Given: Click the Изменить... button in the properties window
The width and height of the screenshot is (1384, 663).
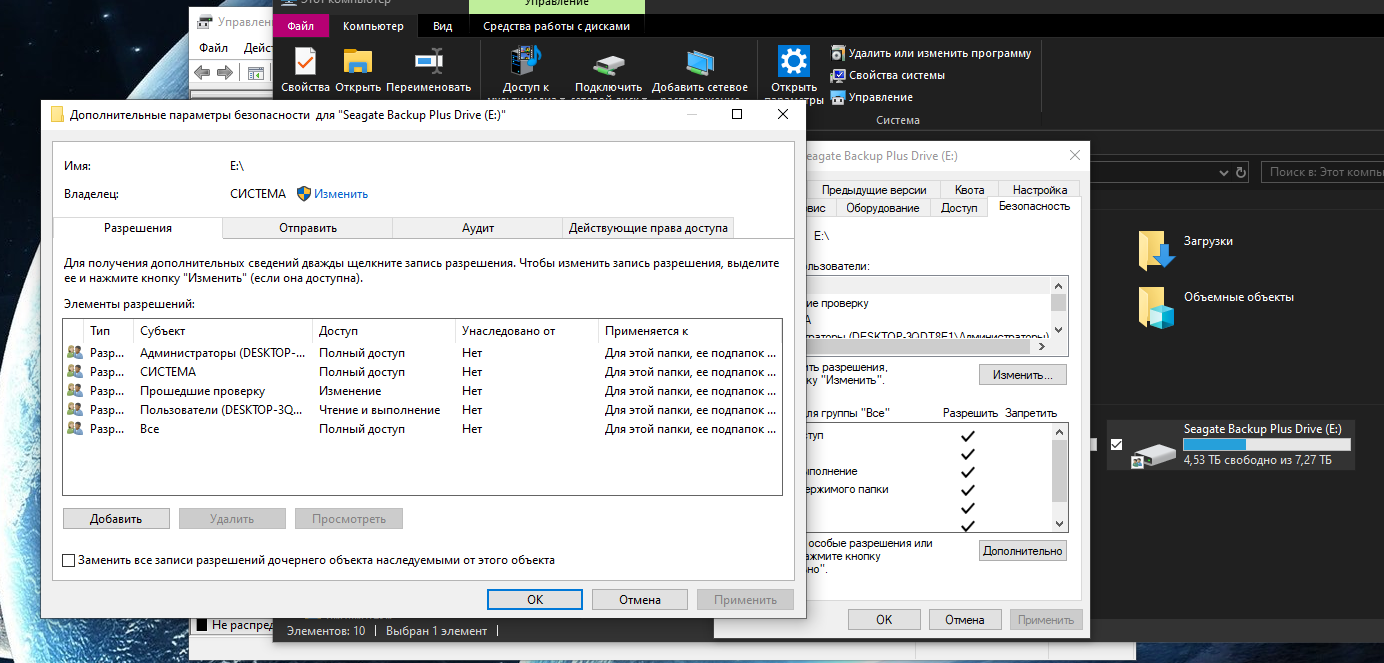Looking at the screenshot, I should (x=1023, y=375).
